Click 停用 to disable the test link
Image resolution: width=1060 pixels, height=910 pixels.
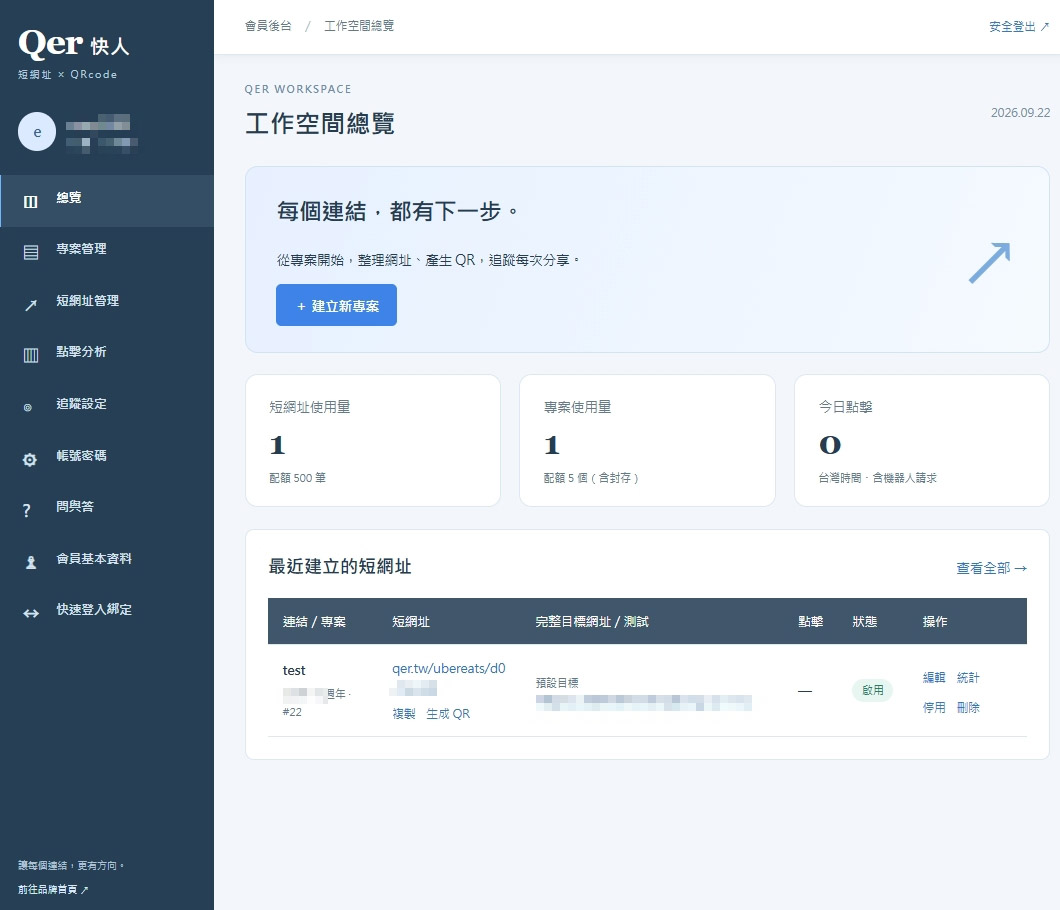pyautogui.click(x=934, y=707)
